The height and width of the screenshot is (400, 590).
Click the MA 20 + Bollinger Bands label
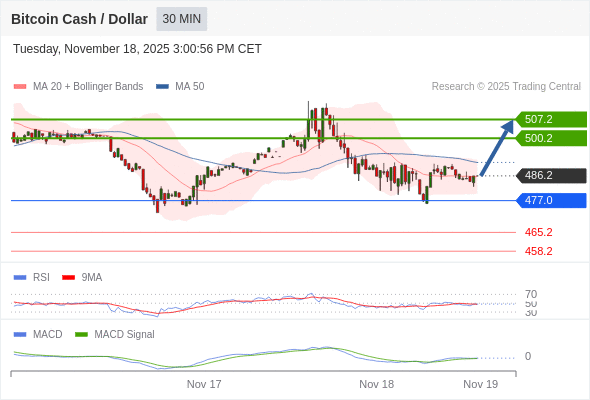pyautogui.click(x=88, y=87)
